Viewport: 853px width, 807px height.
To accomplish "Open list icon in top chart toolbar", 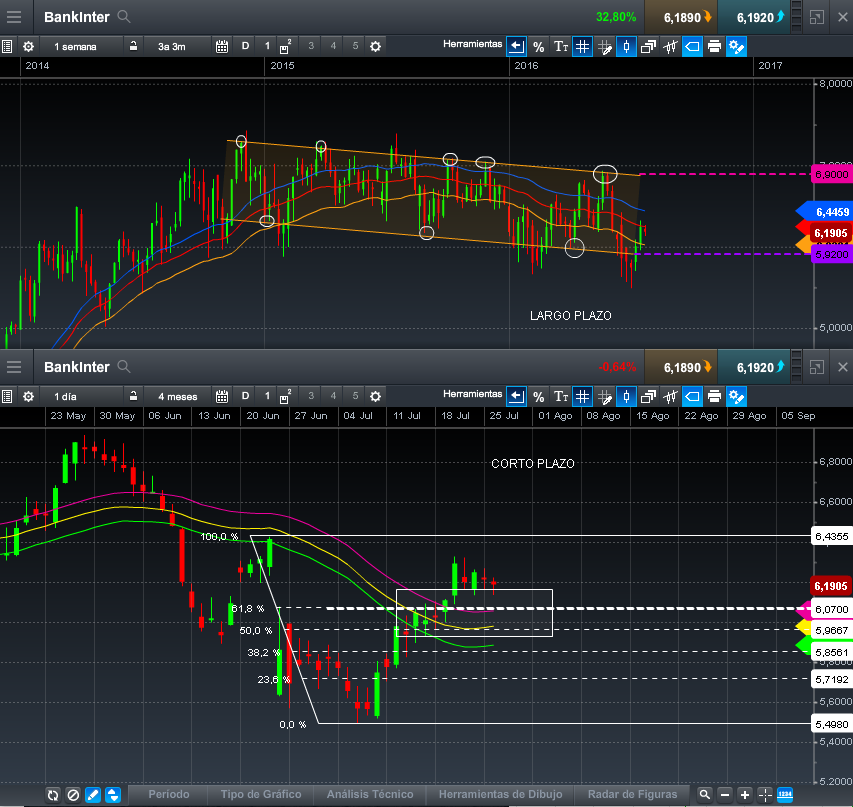I will 7,46.
